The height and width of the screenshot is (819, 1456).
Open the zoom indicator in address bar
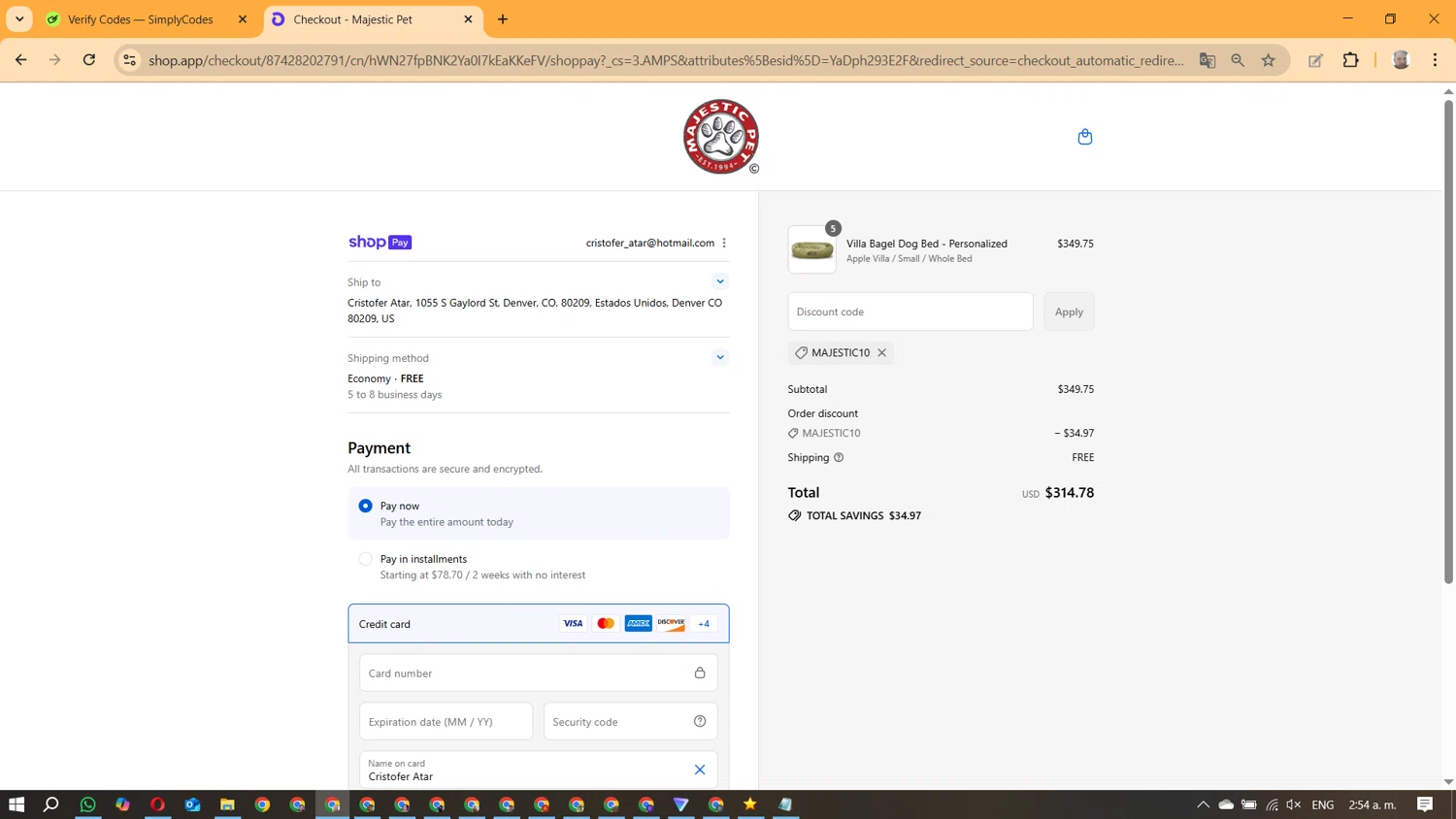coord(1238,60)
